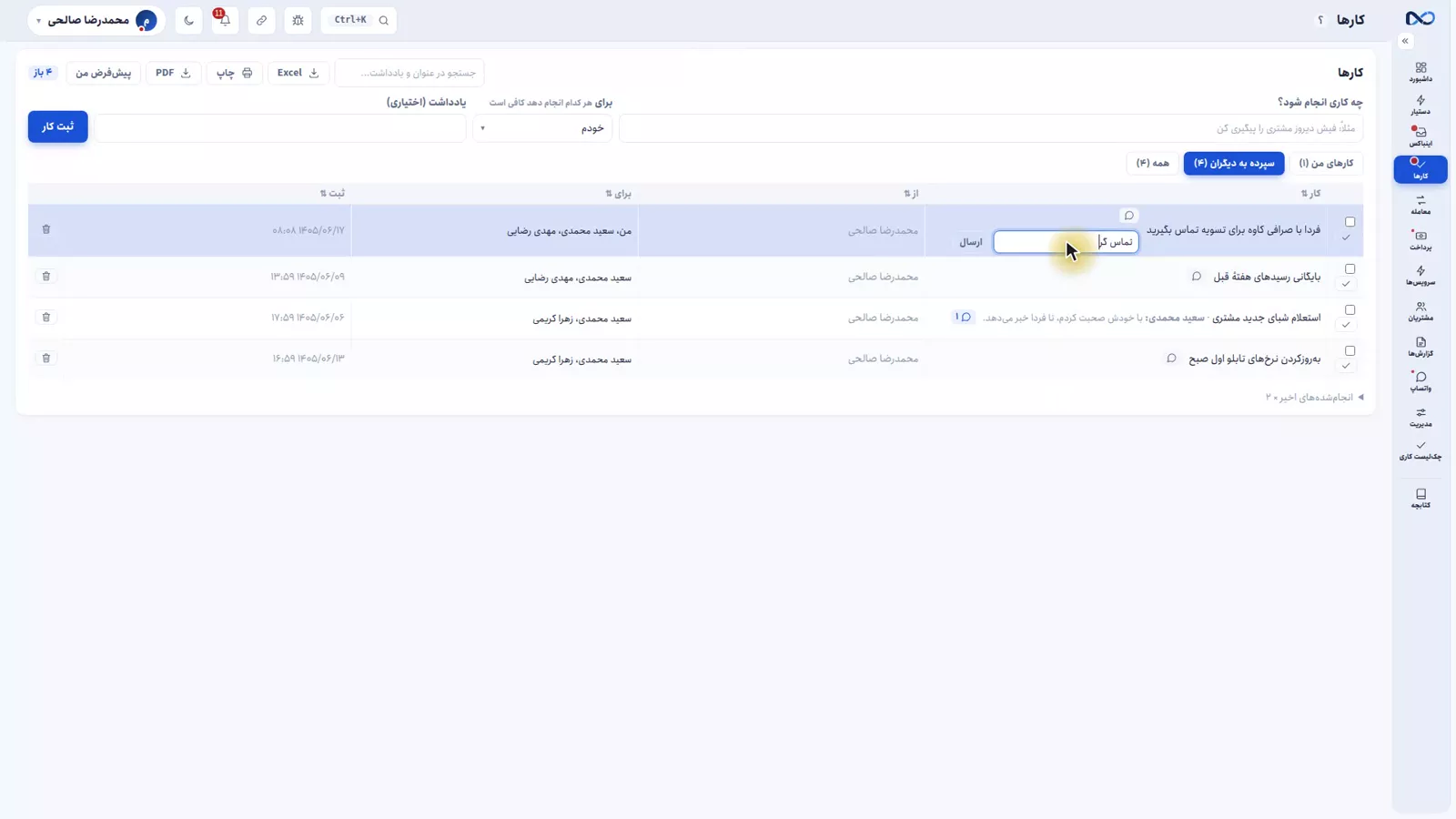Mark بایگانی رسیدهای هفتهٔ قبل as done
The height and width of the screenshot is (819, 1456).
1346,284
